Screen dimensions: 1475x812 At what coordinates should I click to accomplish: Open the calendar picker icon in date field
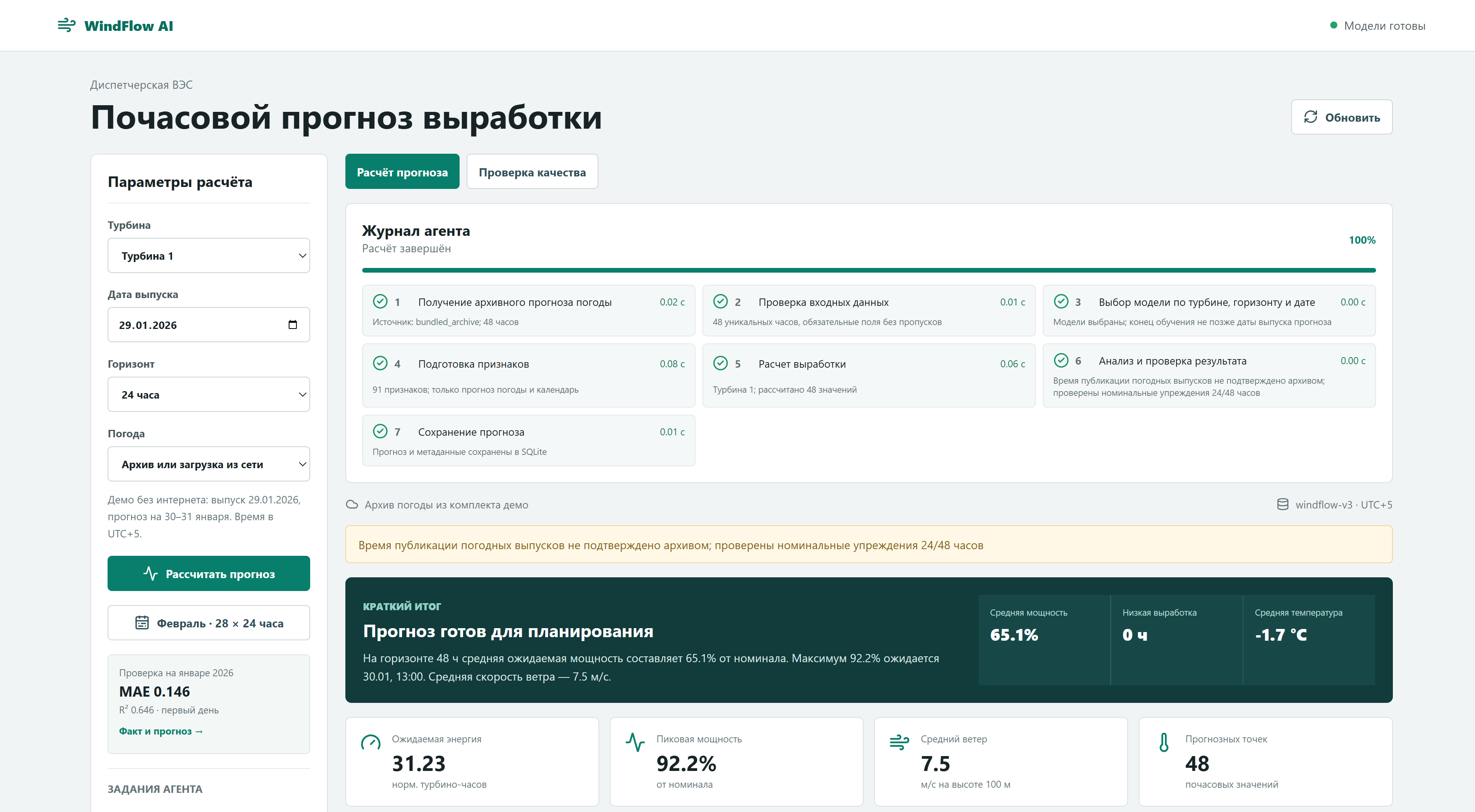point(293,325)
